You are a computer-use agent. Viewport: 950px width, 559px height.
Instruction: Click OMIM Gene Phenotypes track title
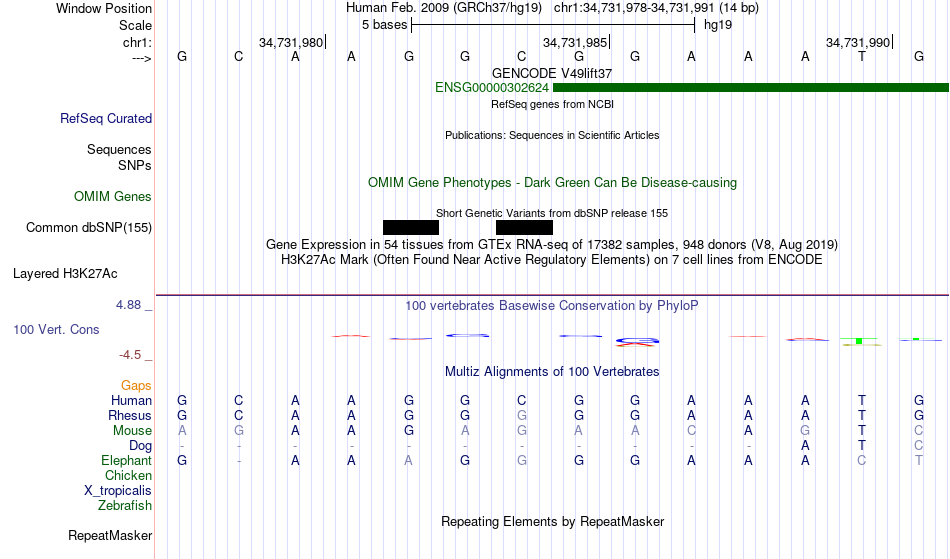pyautogui.click(x=552, y=183)
